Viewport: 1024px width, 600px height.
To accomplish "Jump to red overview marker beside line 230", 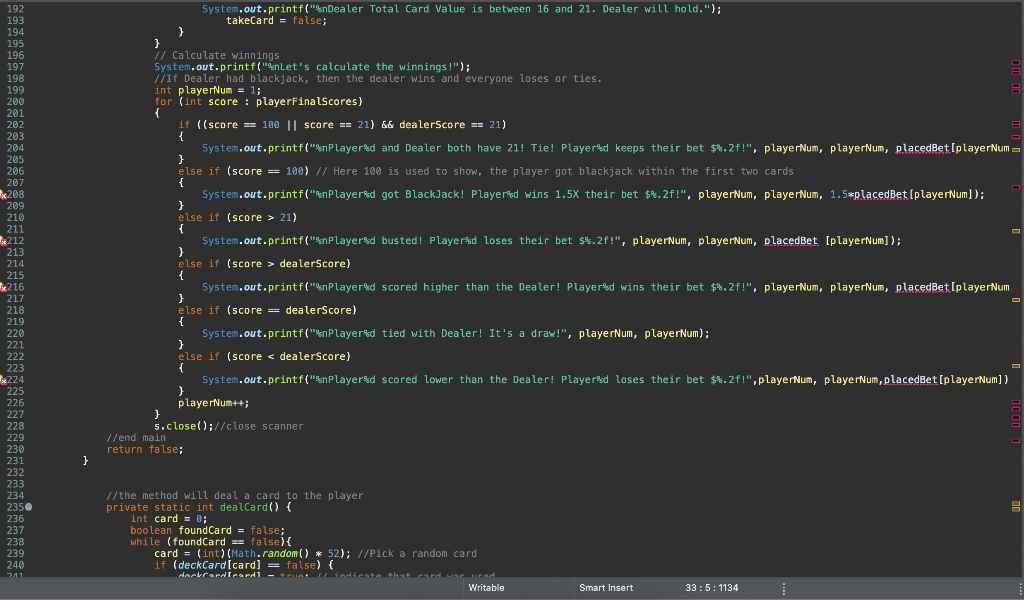I will tap(1016, 441).
